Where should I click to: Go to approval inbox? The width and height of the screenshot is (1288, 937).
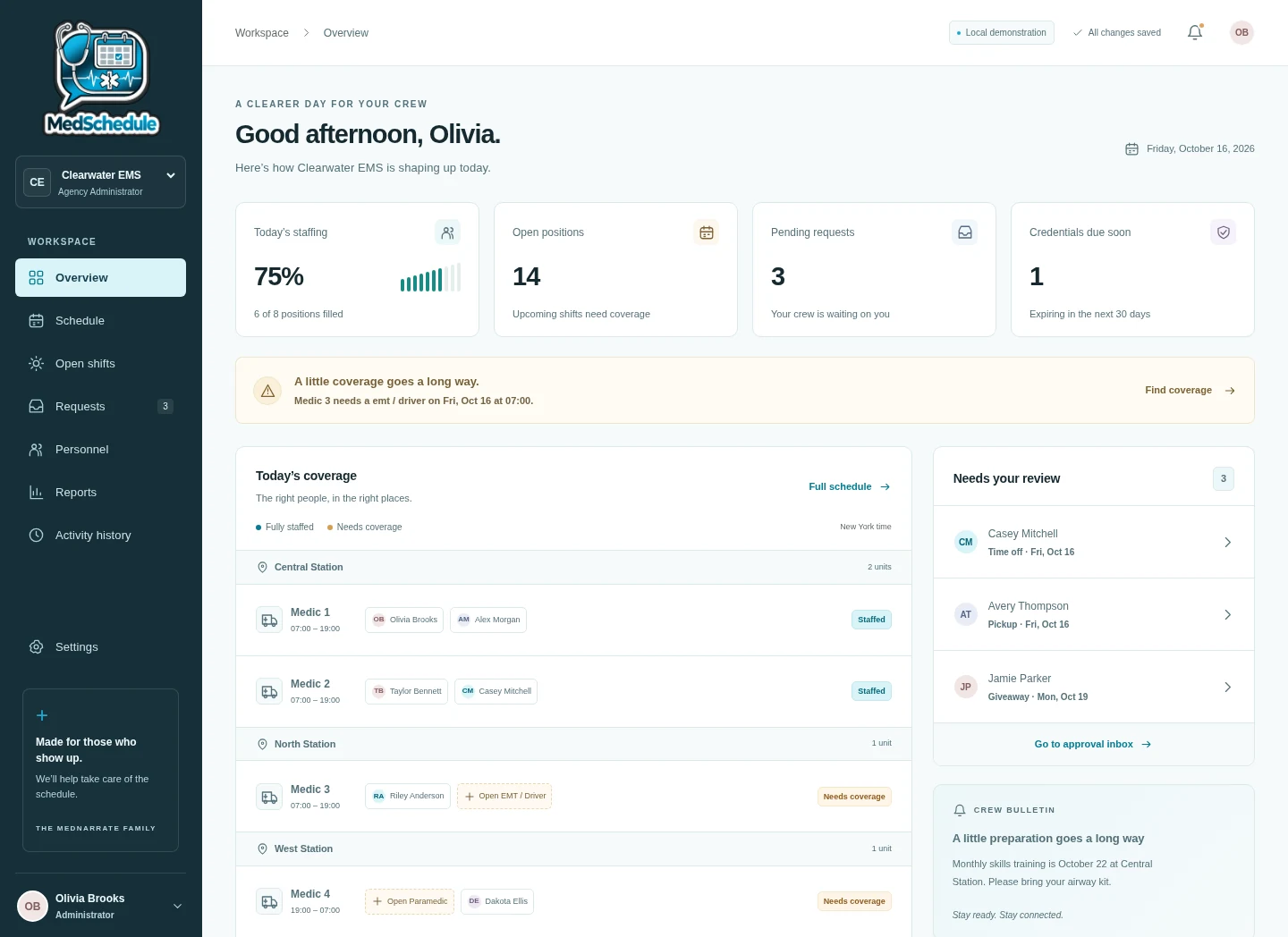point(1093,744)
